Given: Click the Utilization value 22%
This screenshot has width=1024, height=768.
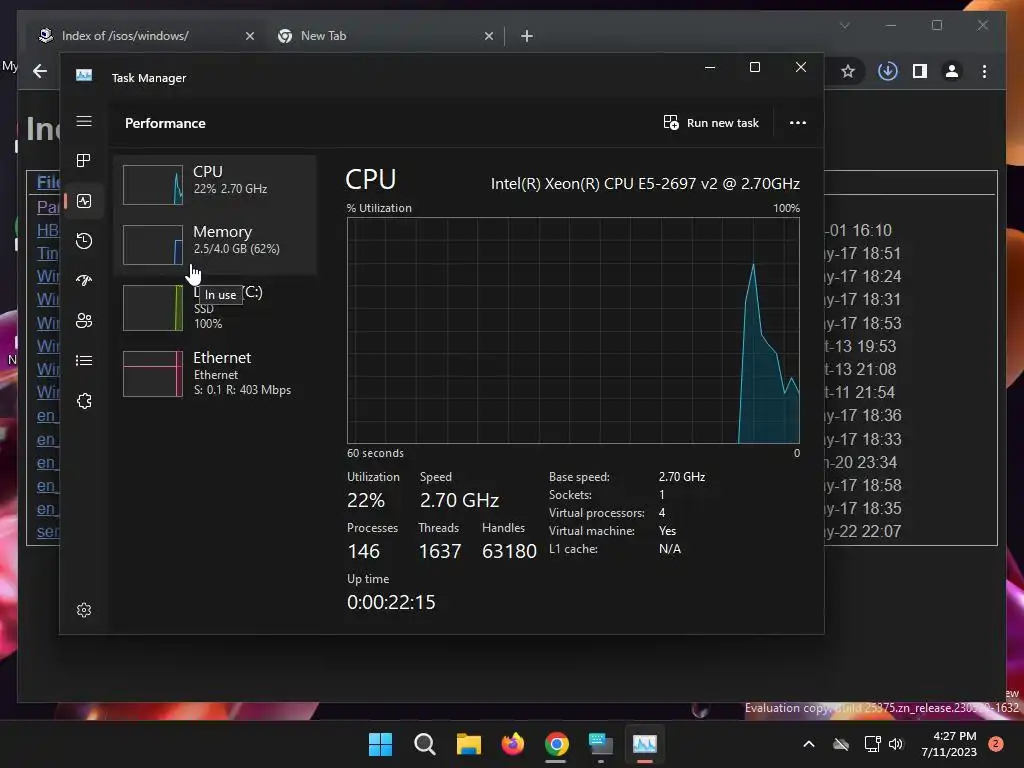Looking at the screenshot, I should pyautogui.click(x=366, y=500).
